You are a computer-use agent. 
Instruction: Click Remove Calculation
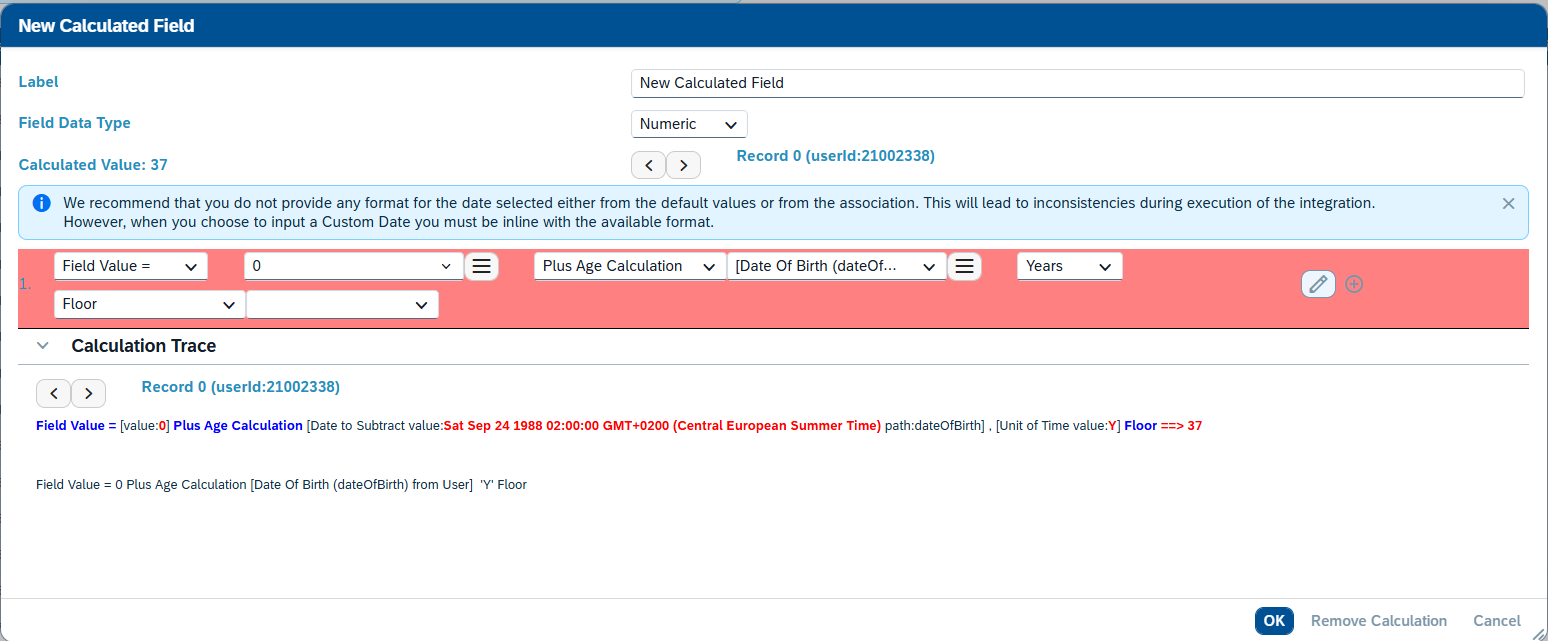(x=1378, y=621)
